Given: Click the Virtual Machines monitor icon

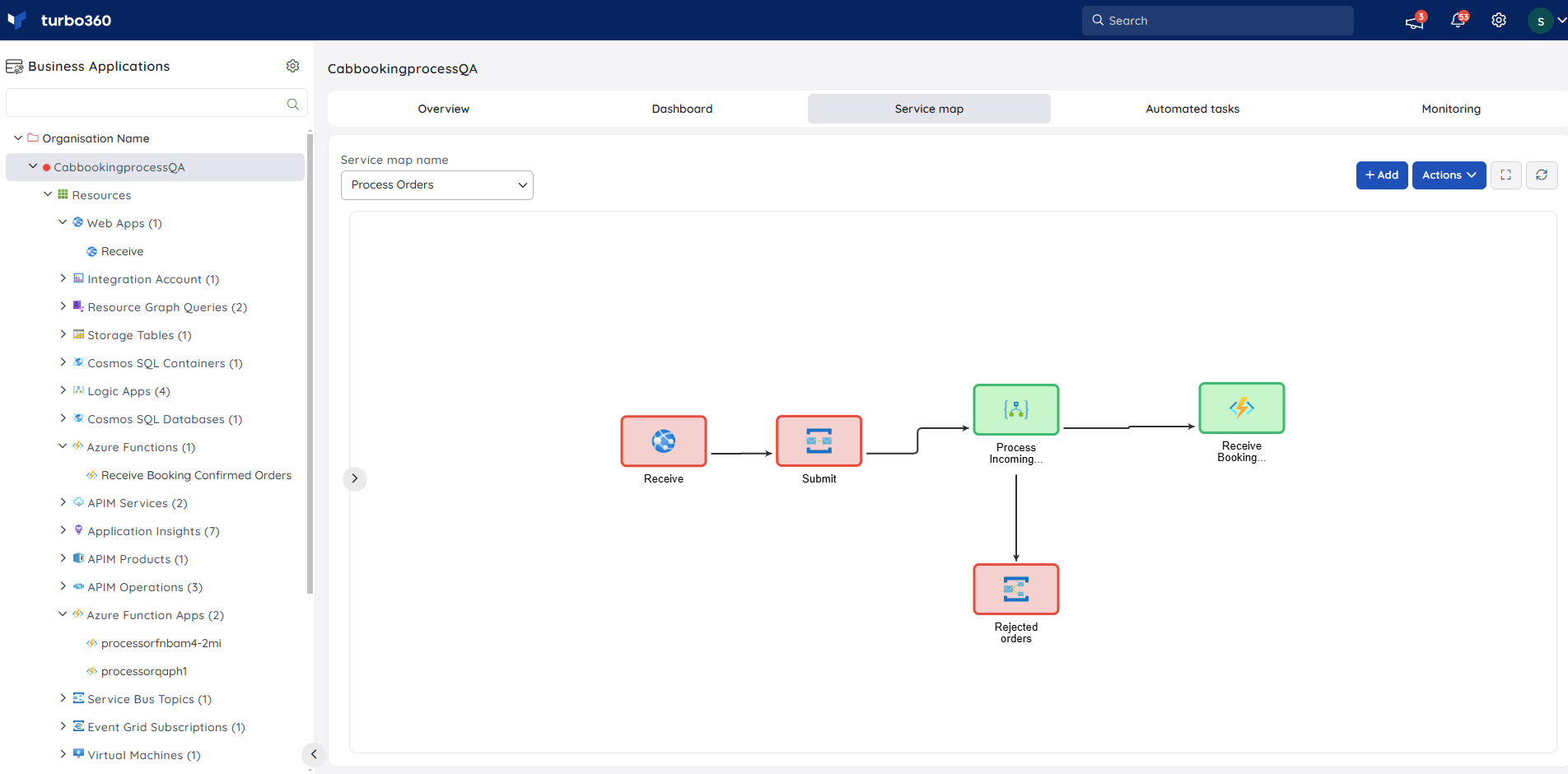Looking at the screenshot, I should click(78, 754).
